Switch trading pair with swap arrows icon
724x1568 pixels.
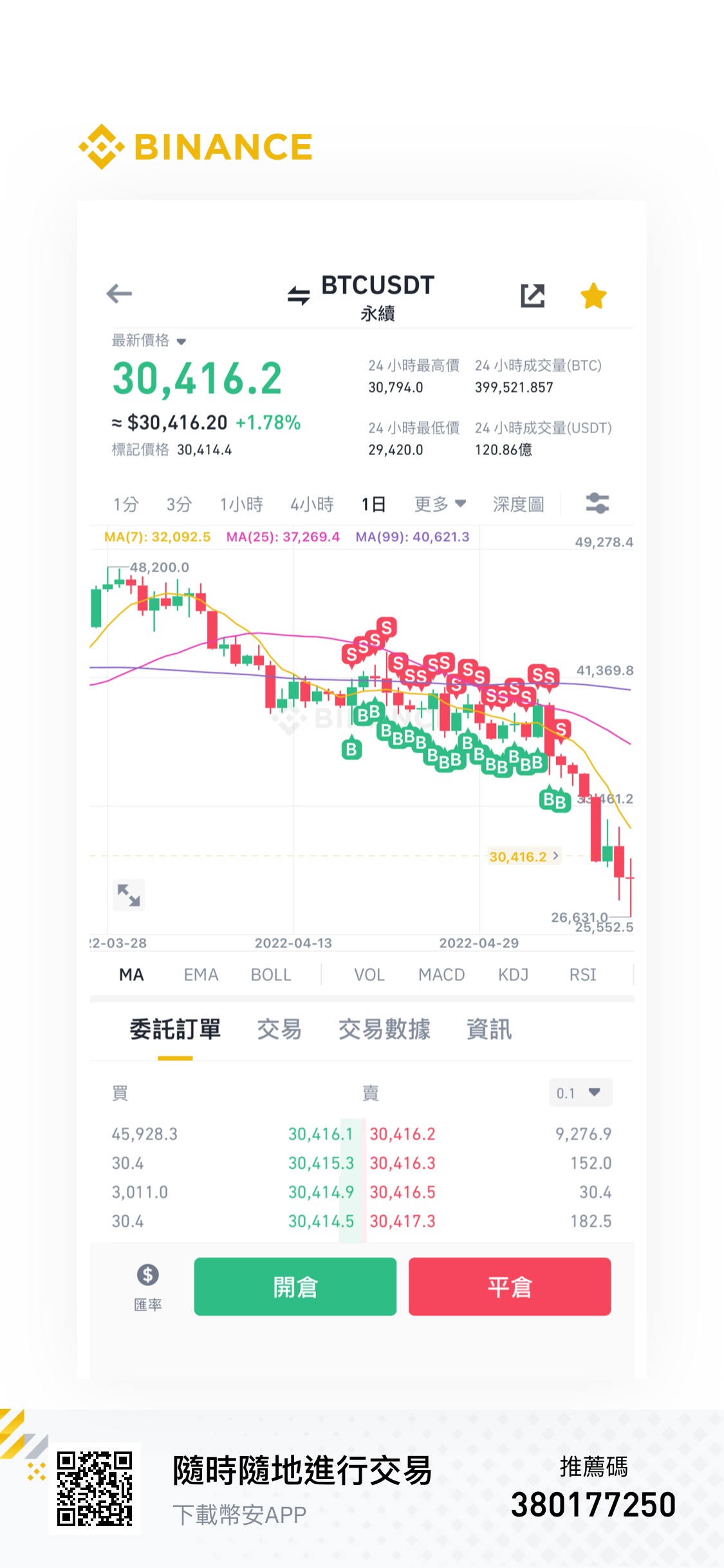pos(299,295)
